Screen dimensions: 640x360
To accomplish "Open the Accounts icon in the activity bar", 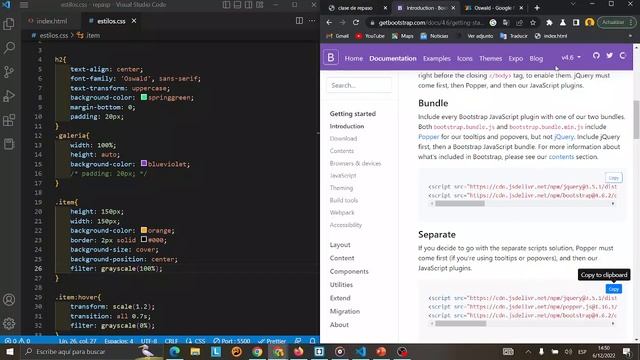I will [x=9, y=300].
